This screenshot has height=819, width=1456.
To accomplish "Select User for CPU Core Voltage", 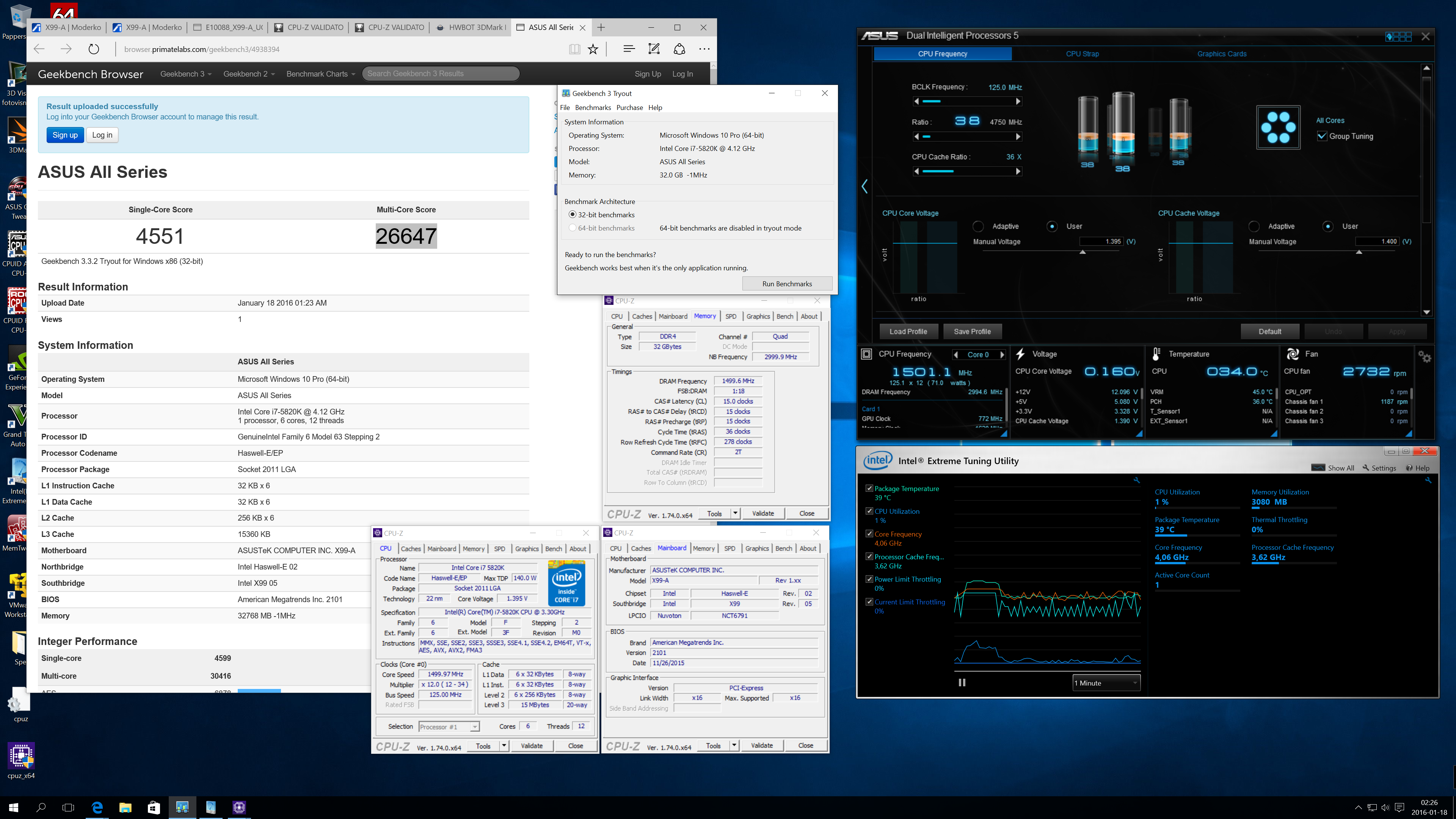I will click(1052, 226).
